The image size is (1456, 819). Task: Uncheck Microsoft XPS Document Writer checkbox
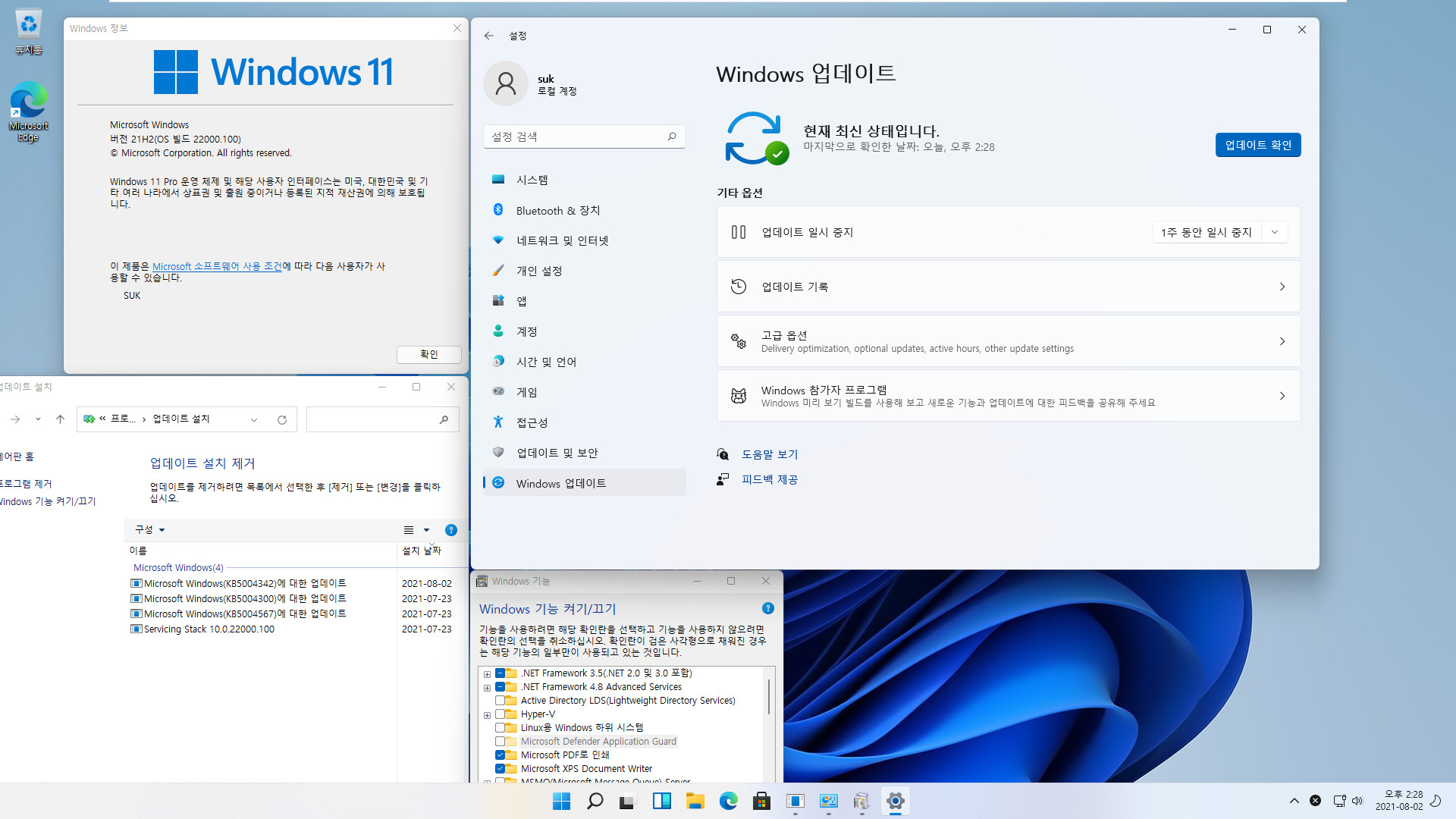(500, 769)
